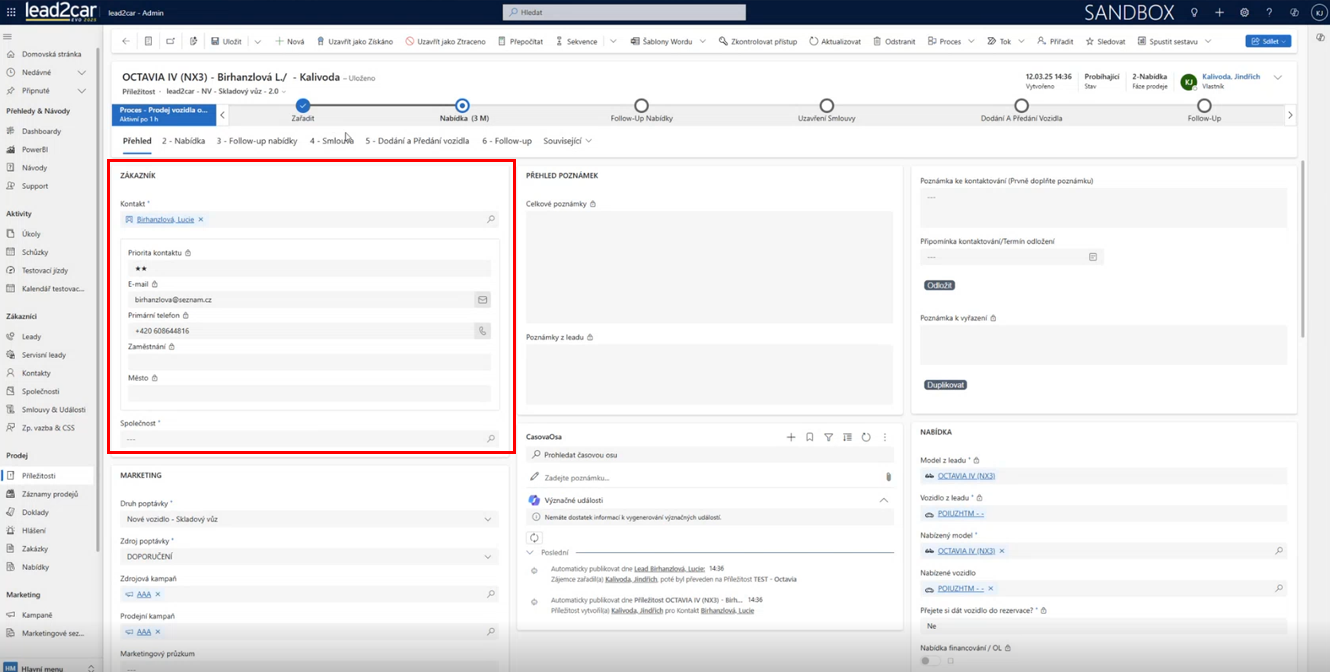Click the e-mail envelope icon in E-mail field
The image size is (1330, 672).
[x=482, y=300]
